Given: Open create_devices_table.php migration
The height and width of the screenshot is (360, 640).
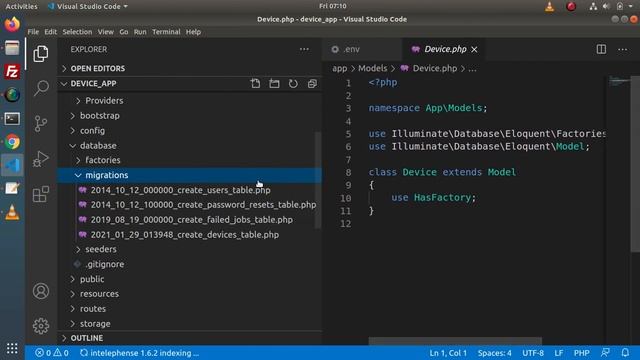Looking at the screenshot, I should pyautogui.click(x=190, y=235).
